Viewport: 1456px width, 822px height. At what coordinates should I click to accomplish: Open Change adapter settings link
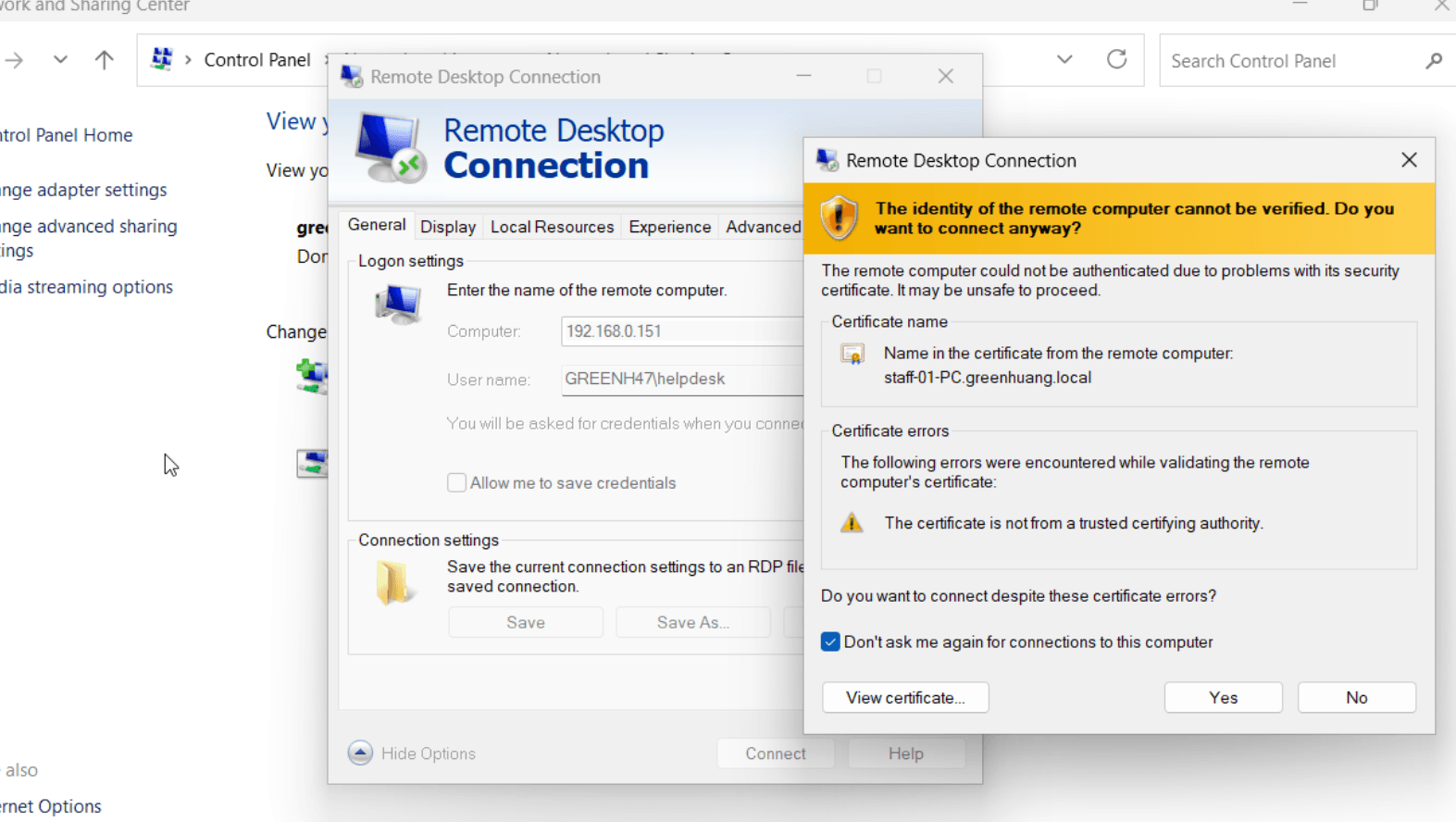tap(83, 190)
